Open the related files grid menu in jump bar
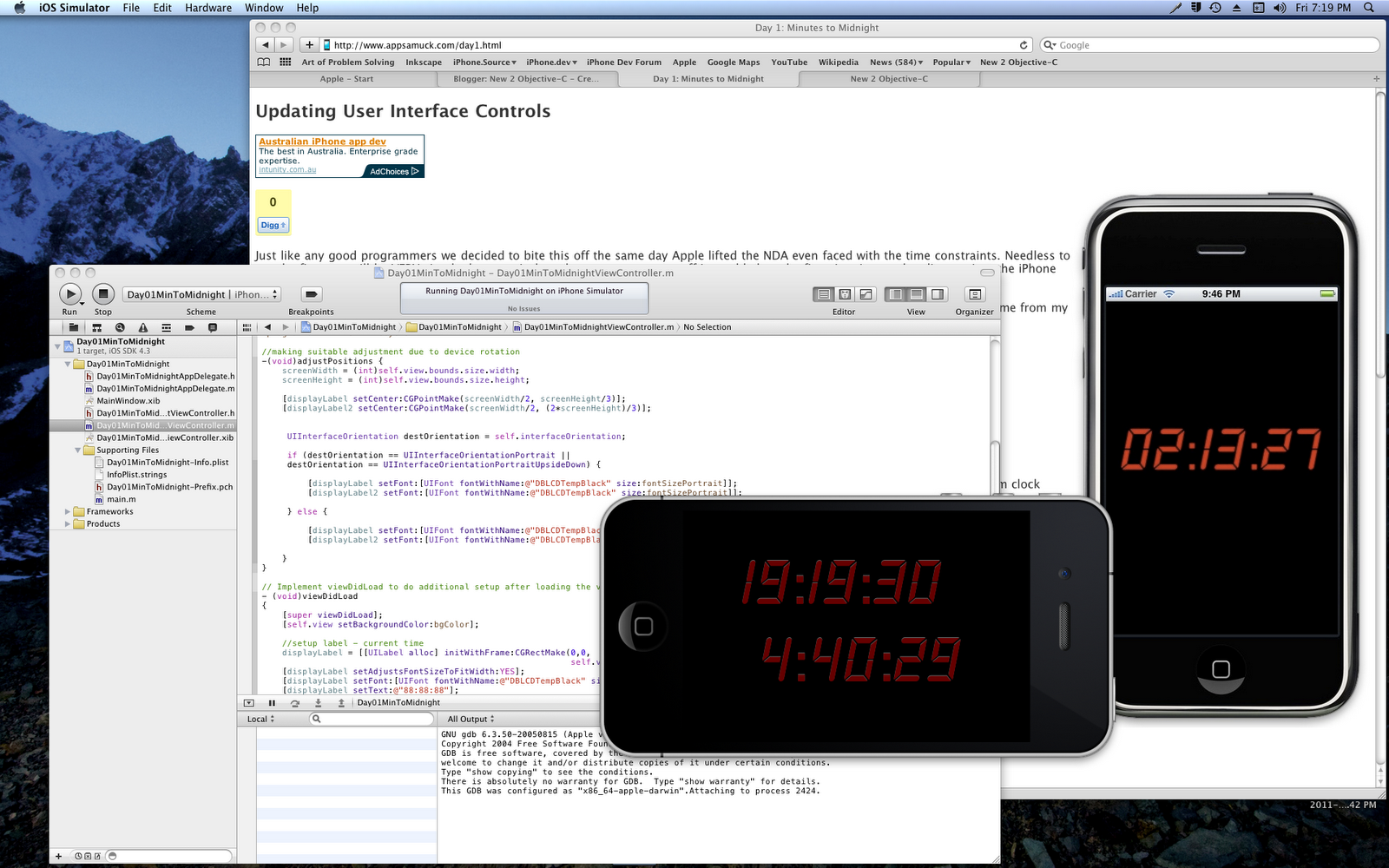Screen dimensions: 1389x868 coord(247,327)
